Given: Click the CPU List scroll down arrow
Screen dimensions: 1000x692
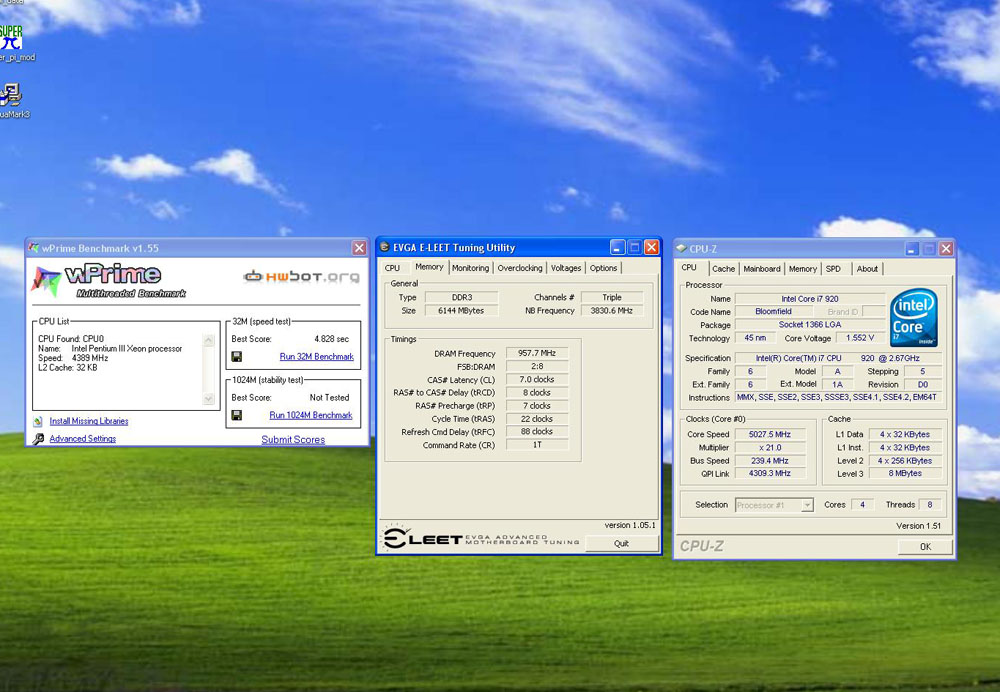Looking at the screenshot, I should 209,399.
